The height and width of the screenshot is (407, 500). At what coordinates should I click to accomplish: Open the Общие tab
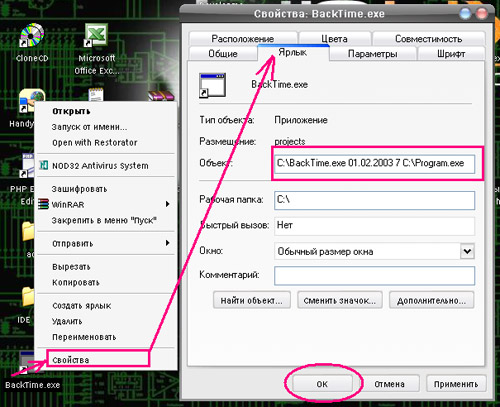click(223, 53)
